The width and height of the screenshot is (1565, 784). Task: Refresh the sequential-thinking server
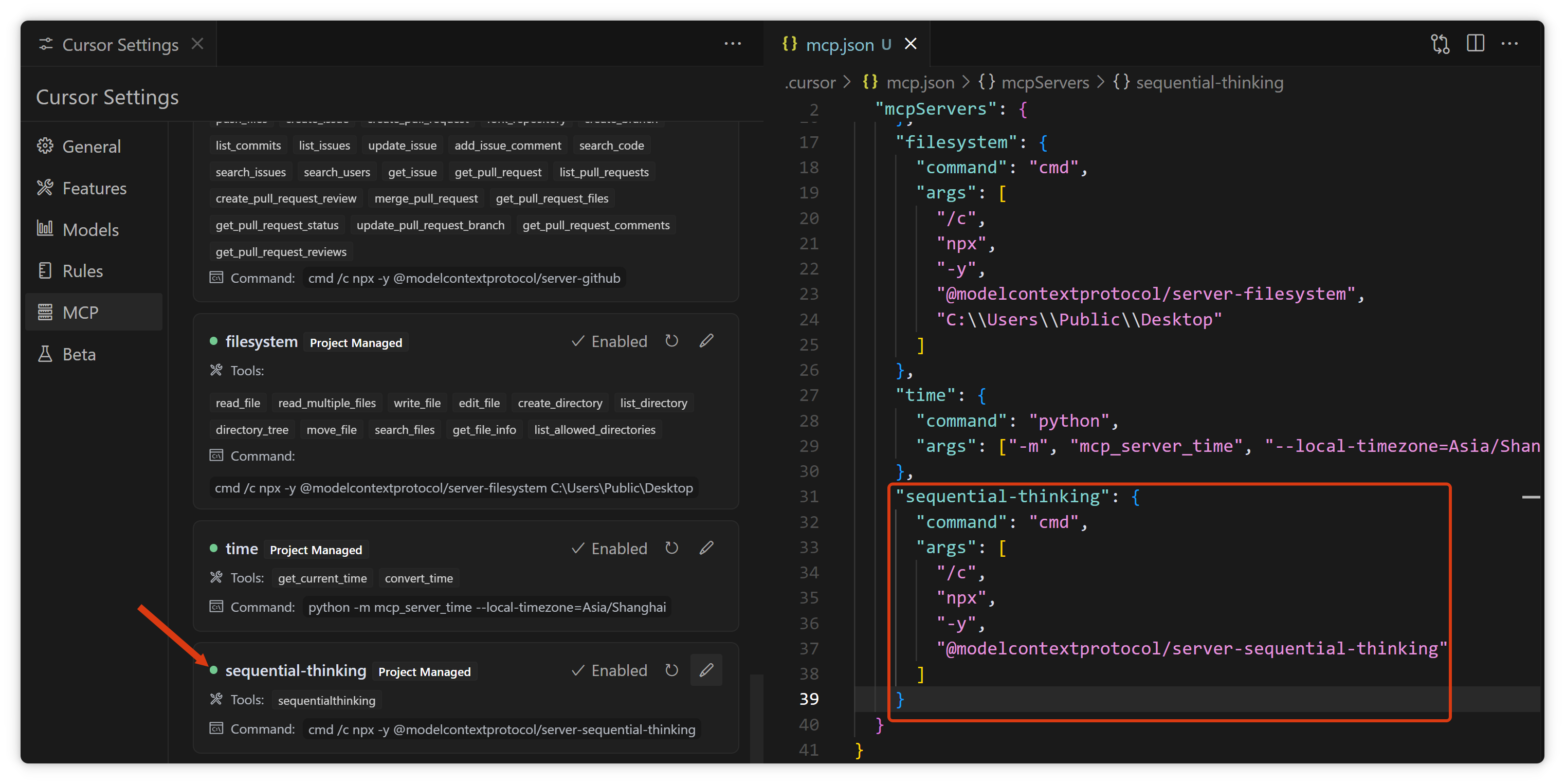tap(671, 670)
